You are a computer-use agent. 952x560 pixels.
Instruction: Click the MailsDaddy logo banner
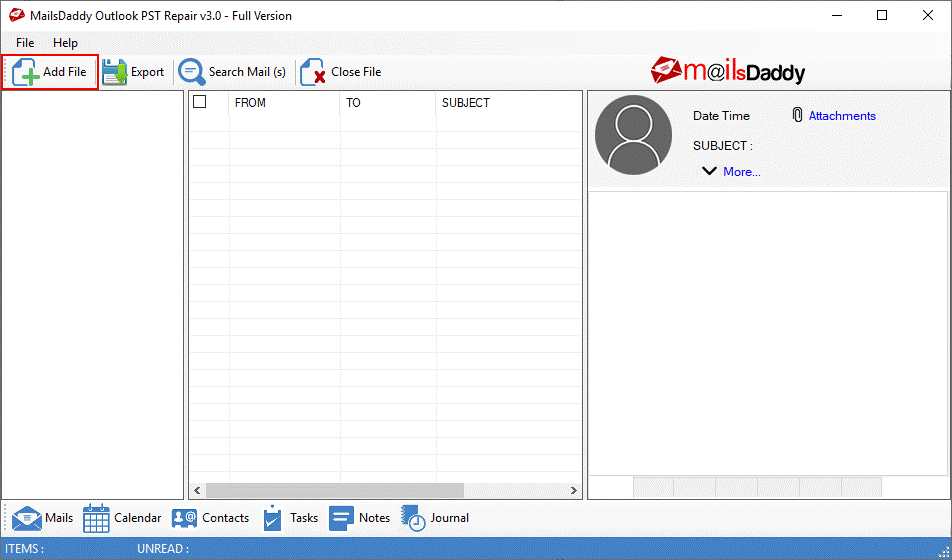727,71
